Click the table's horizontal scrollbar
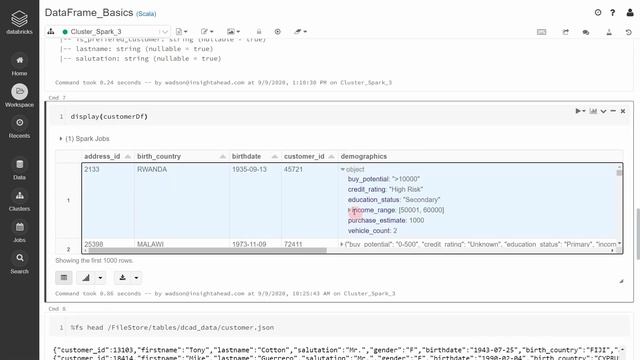This screenshot has height=360, width=640. tap(207, 250)
